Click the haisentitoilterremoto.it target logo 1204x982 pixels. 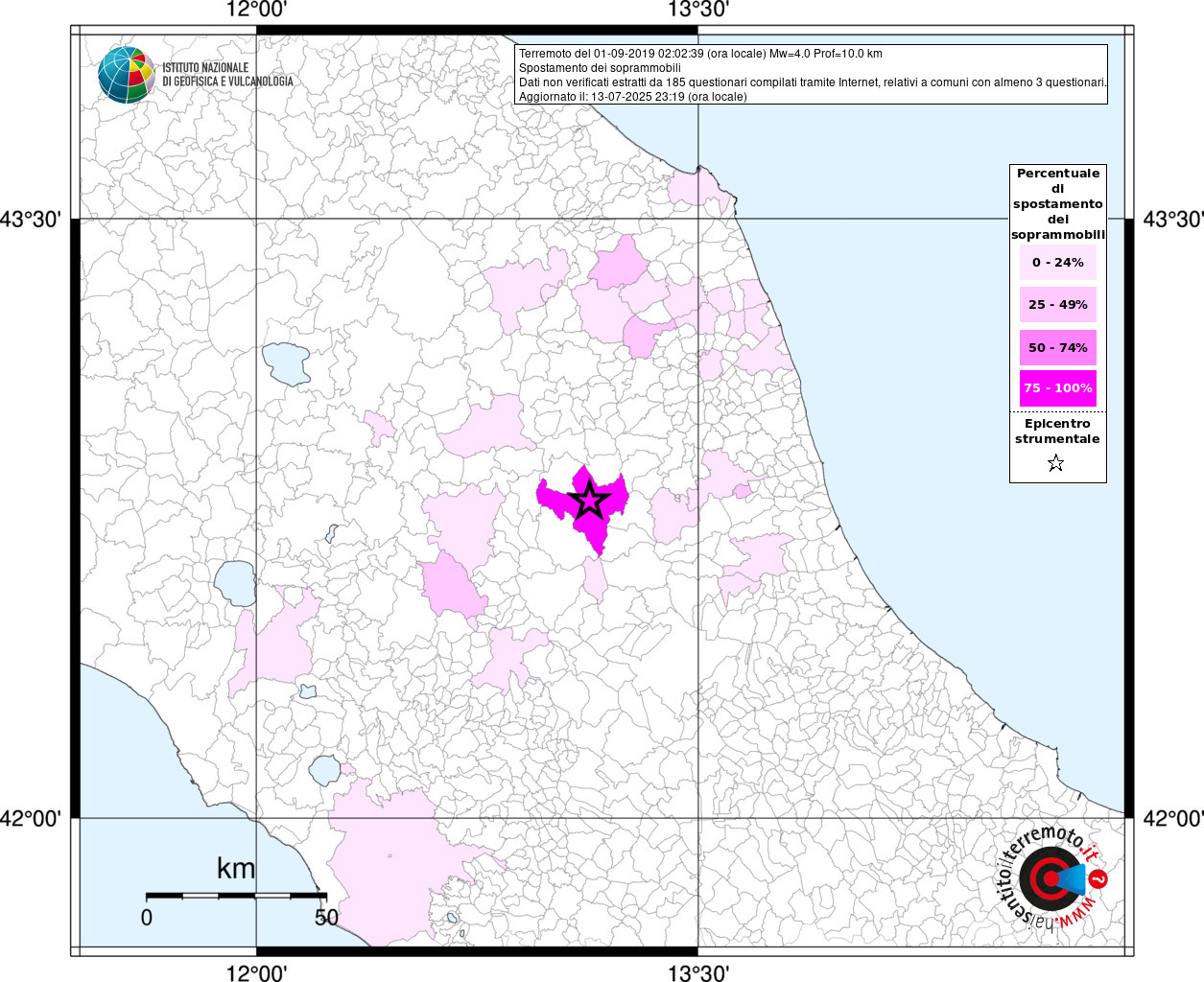[x=1051, y=878]
